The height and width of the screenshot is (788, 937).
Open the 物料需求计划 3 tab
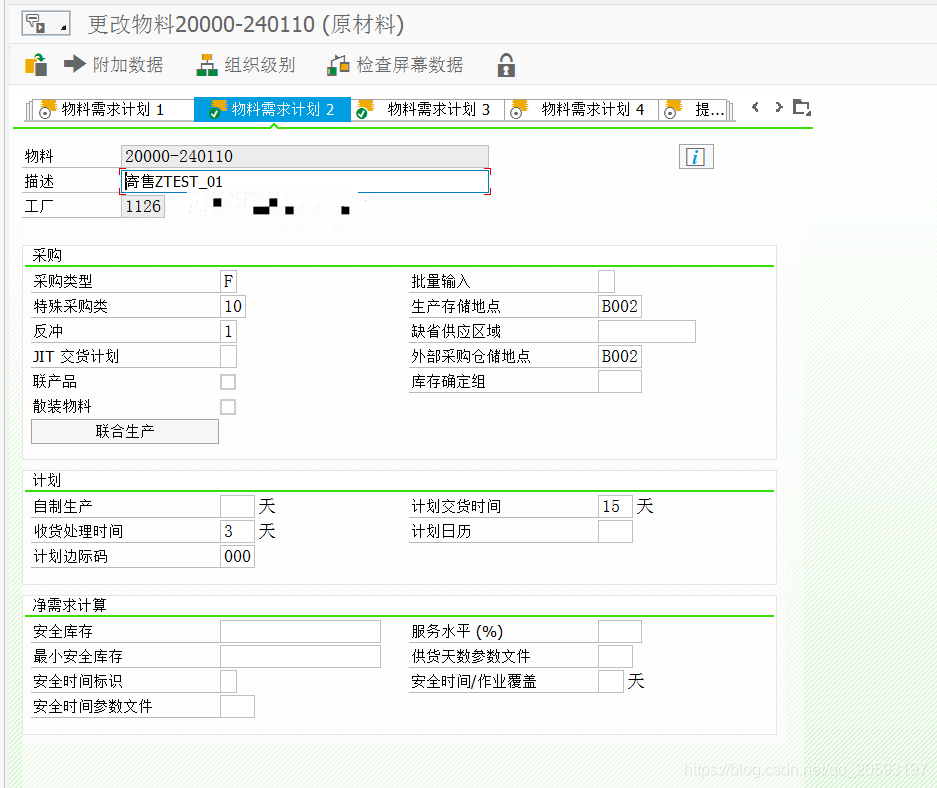coord(428,110)
